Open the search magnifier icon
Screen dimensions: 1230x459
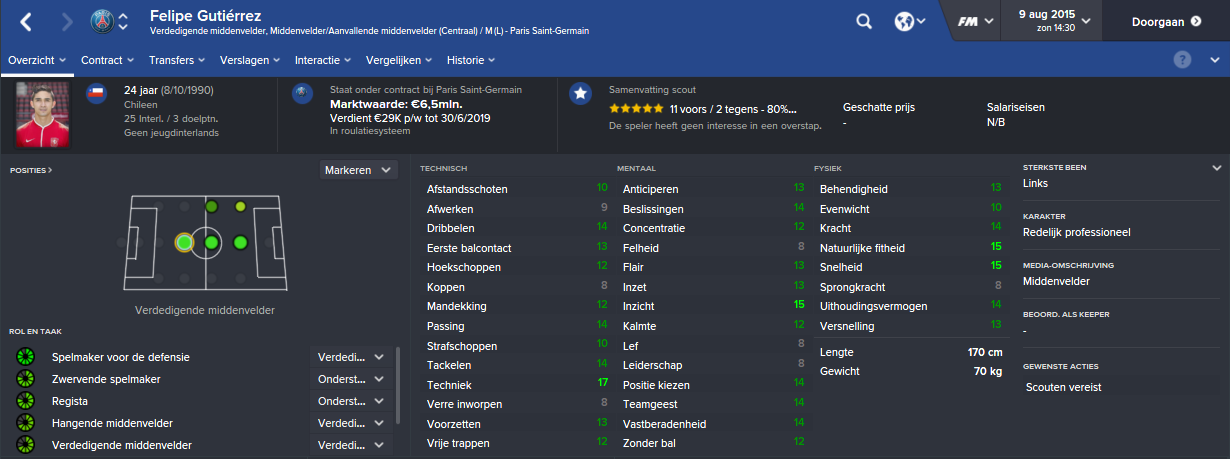click(865, 21)
